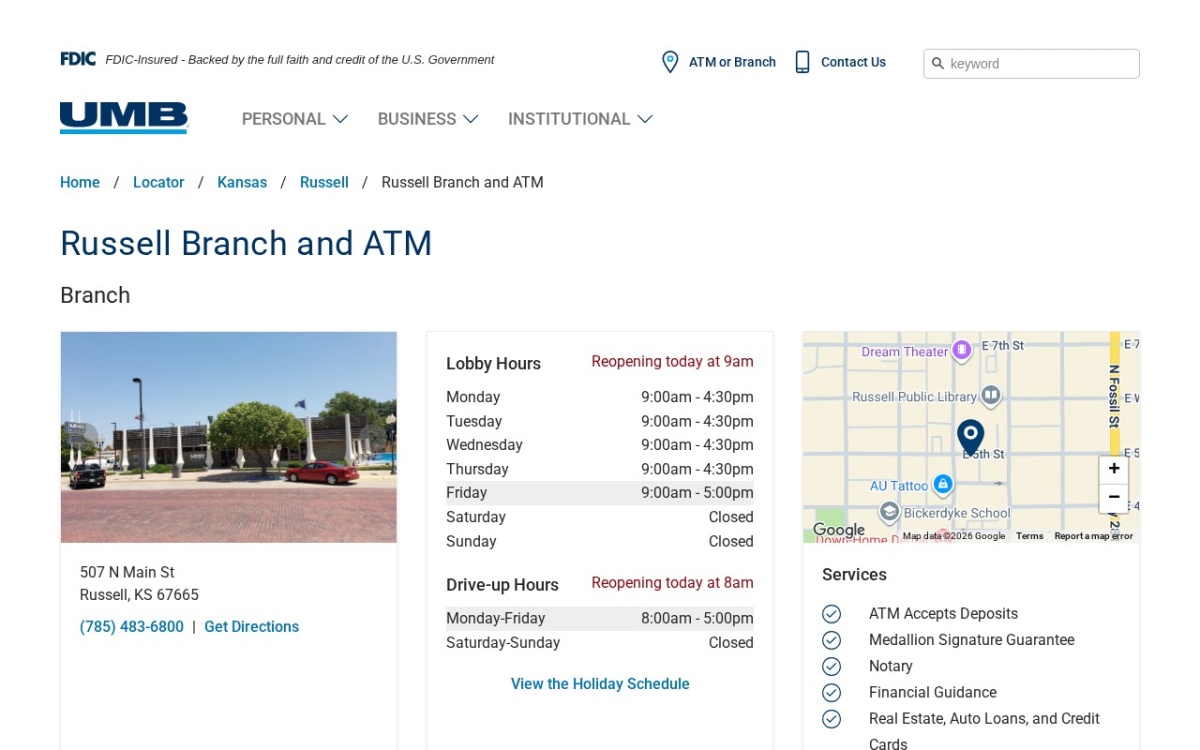The height and width of the screenshot is (750, 1200).
Task: Click the Dream Theater map marker
Action: point(962,350)
